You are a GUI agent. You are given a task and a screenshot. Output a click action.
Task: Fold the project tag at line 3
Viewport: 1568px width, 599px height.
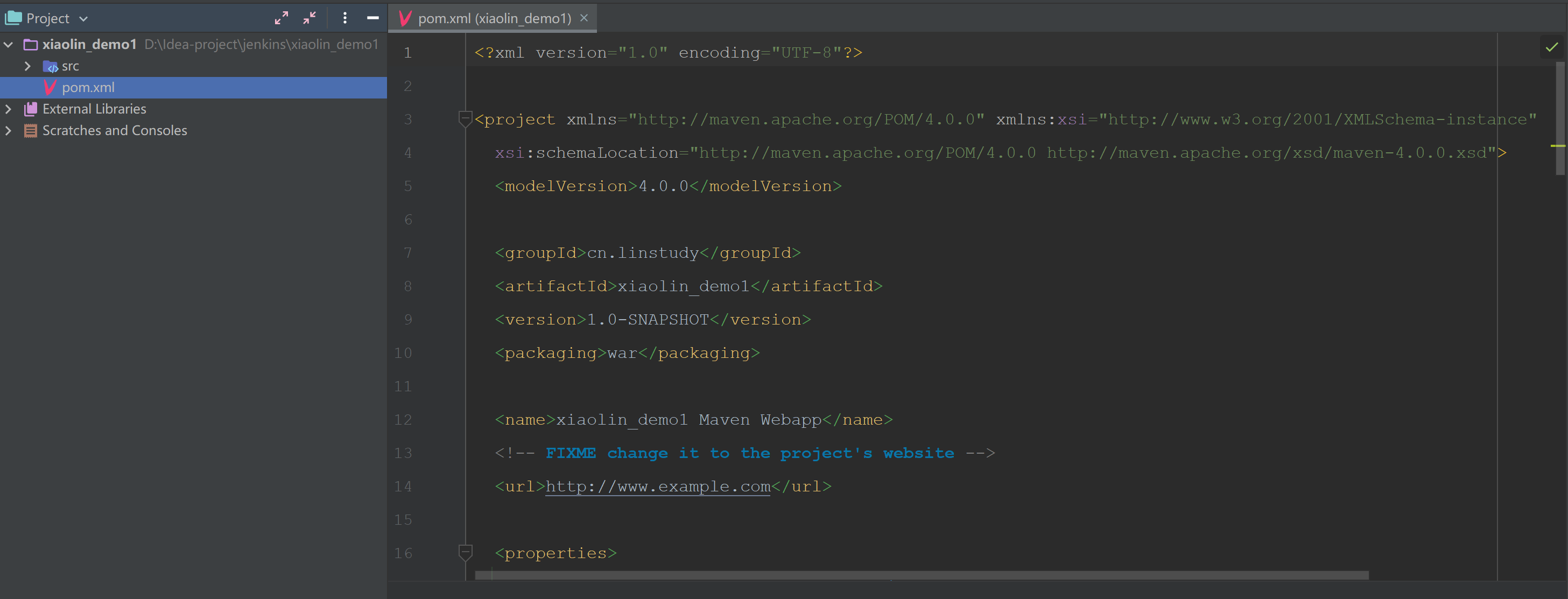pos(465,119)
